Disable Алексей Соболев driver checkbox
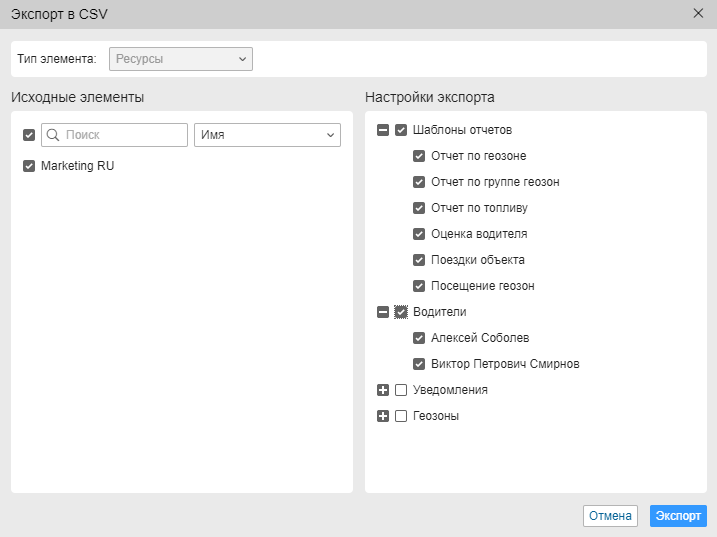 point(419,338)
